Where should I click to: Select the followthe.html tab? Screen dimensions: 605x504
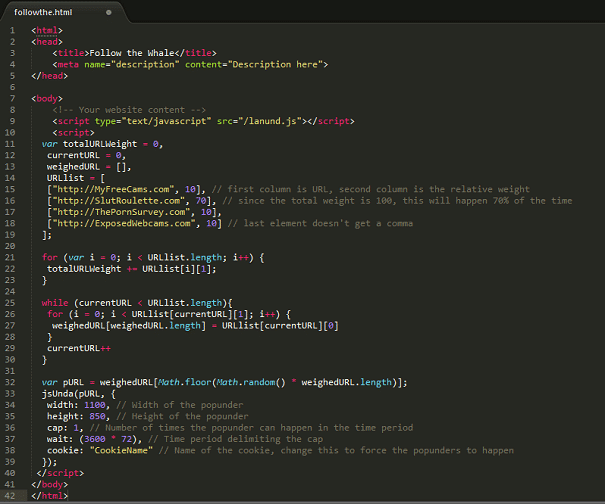click(47, 11)
